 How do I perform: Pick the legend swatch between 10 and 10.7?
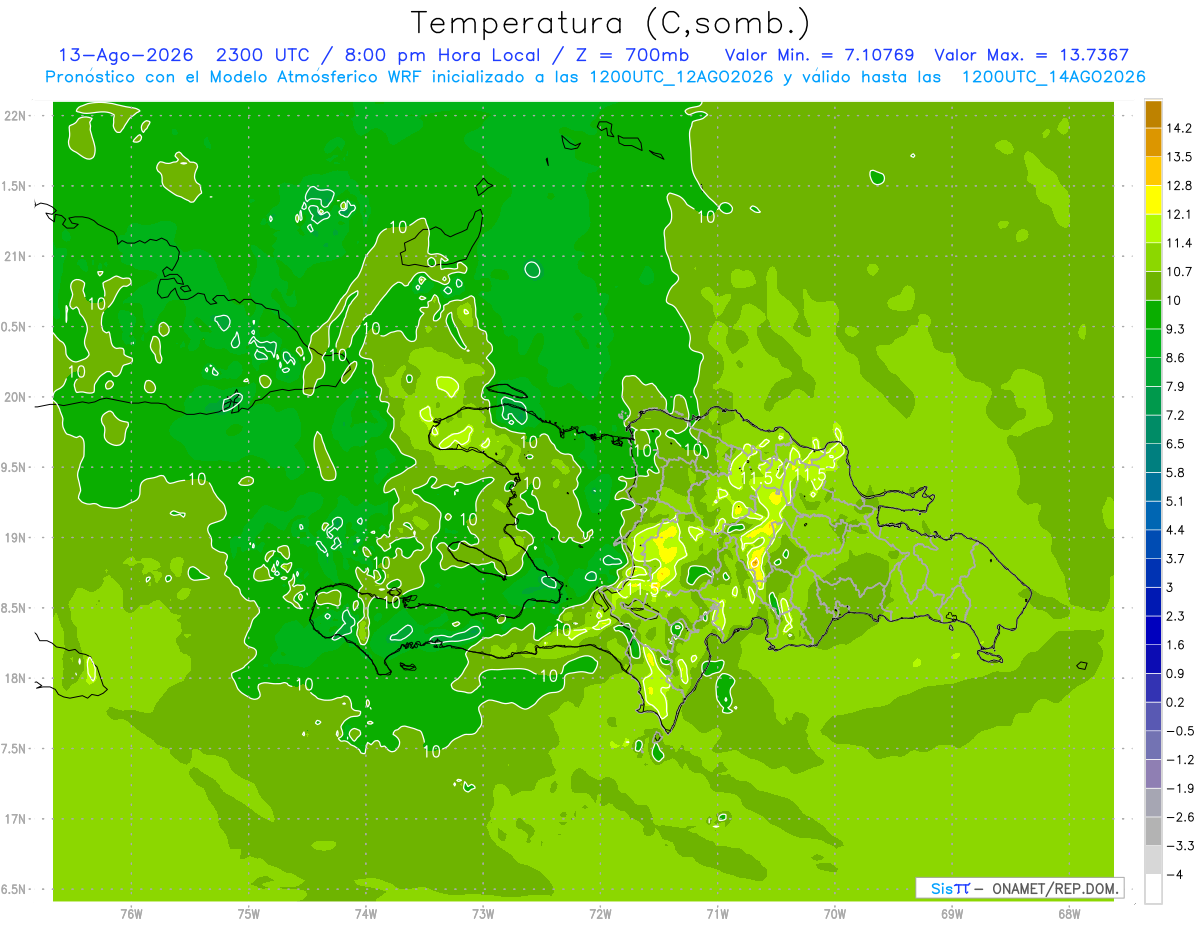point(1153,286)
